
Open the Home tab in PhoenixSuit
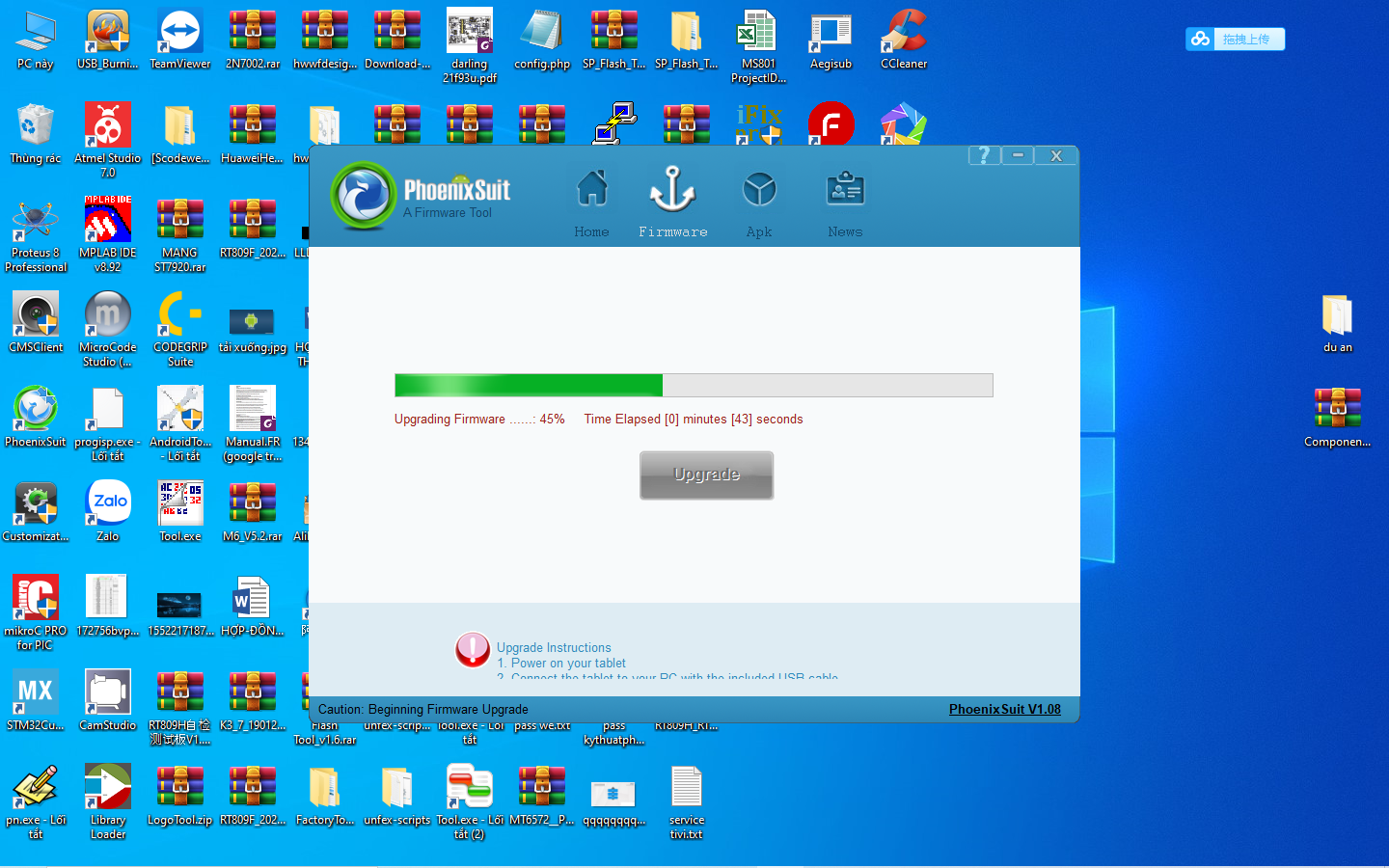591,203
